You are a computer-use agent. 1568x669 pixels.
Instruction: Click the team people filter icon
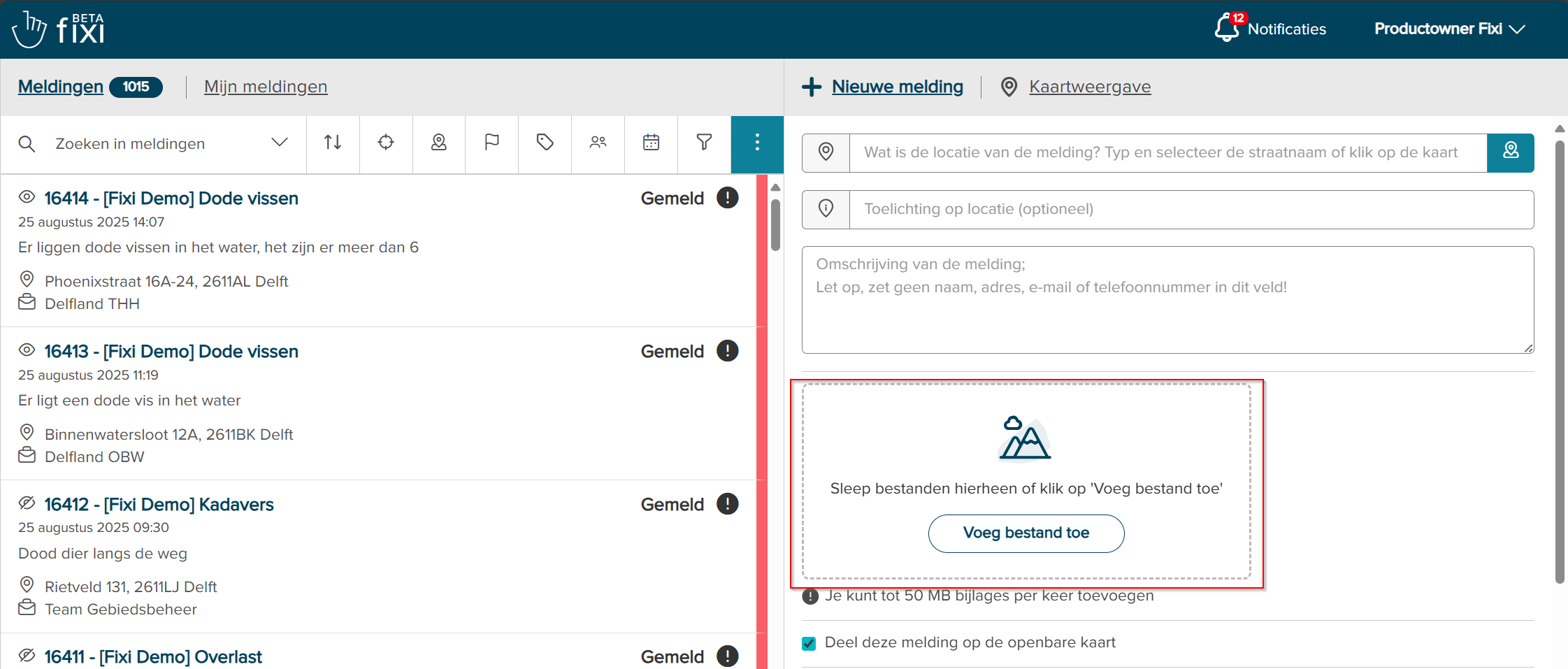[598, 143]
